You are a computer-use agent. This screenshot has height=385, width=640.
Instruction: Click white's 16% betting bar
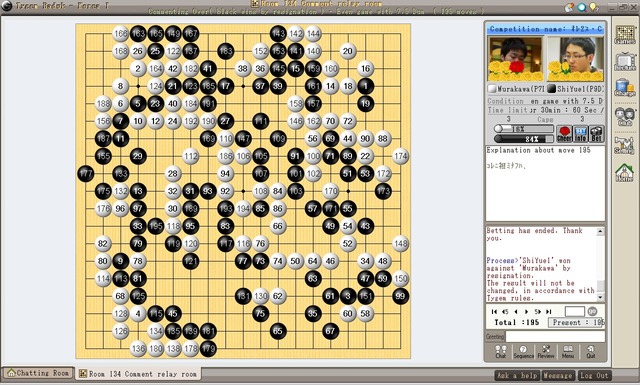[524, 129]
